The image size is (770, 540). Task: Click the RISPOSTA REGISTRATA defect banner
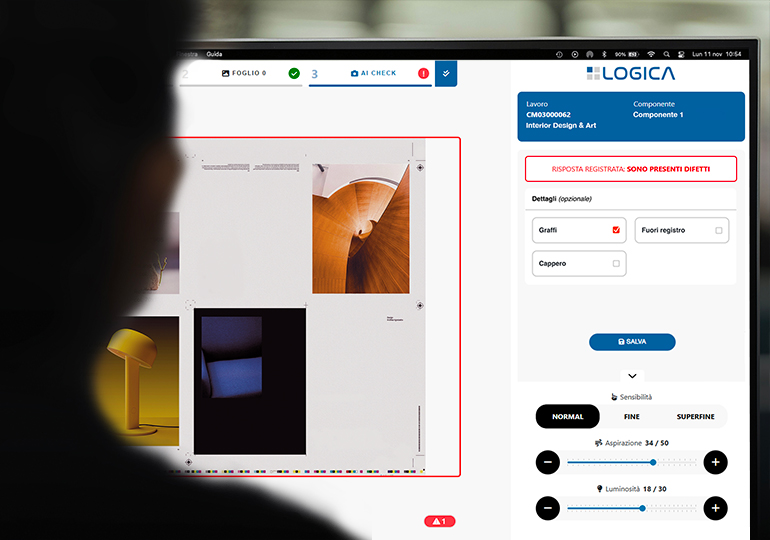coord(631,169)
